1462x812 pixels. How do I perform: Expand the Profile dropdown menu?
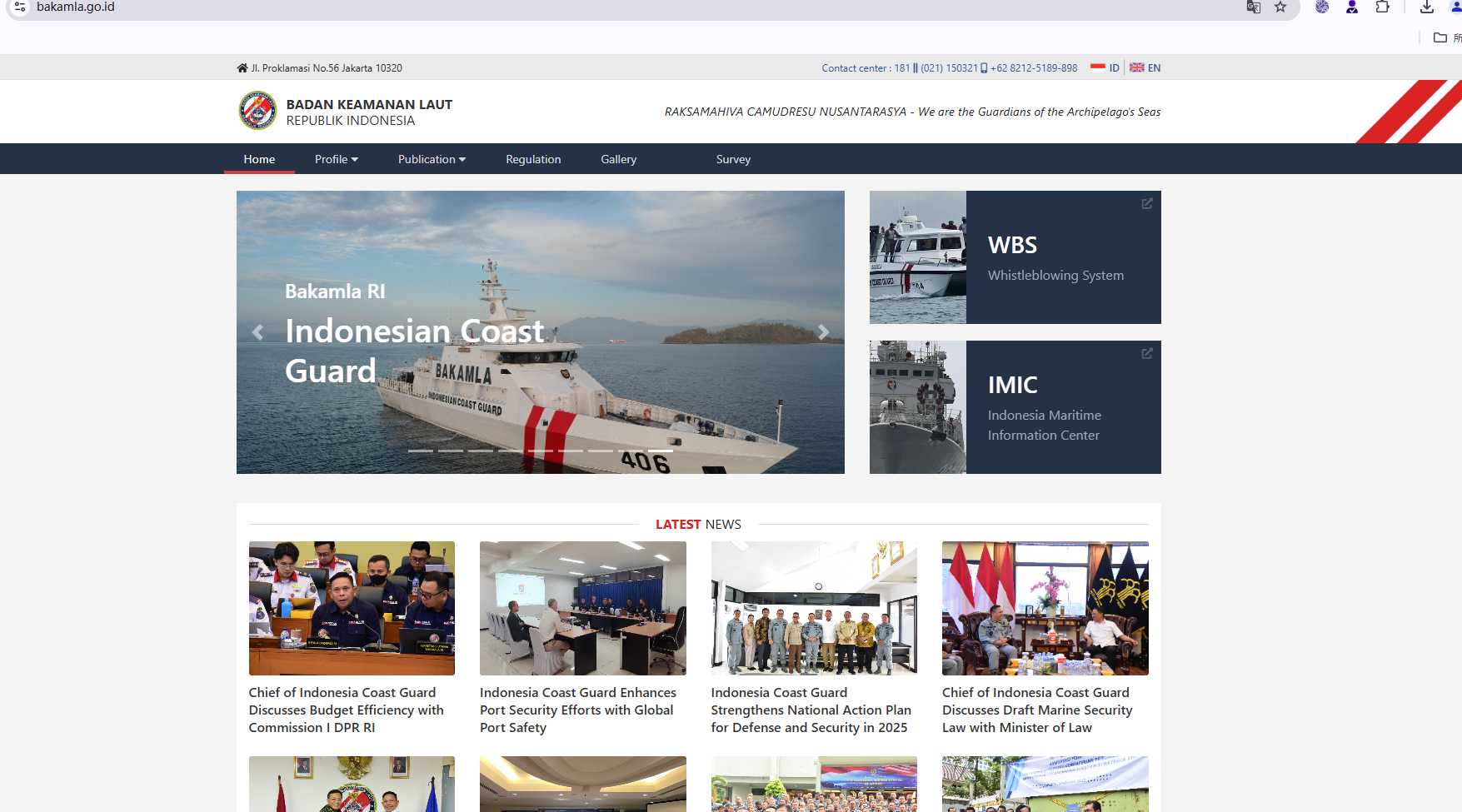[x=337, y=159]
